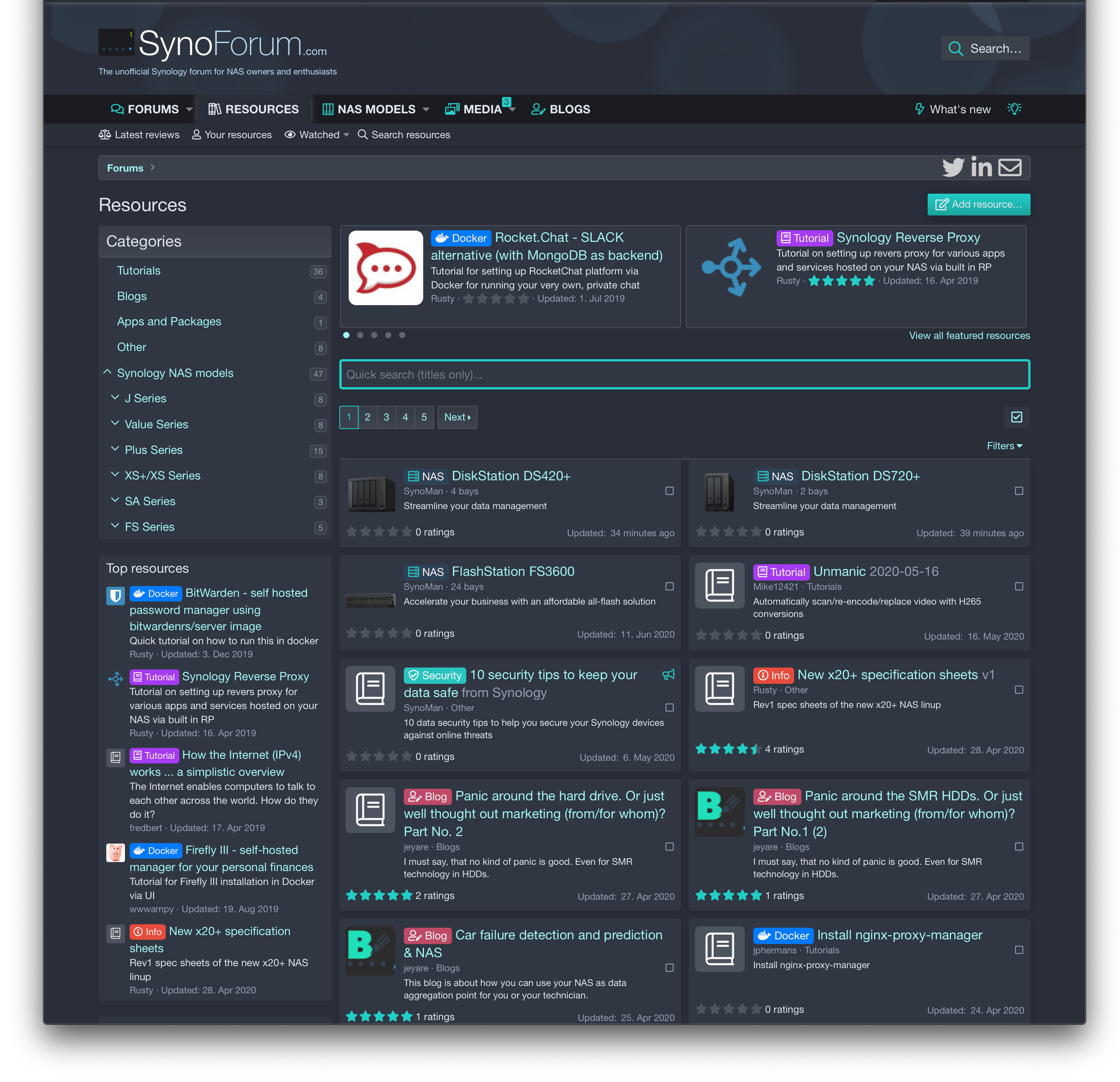Check the 10 security tips checkbox
Image resolution: width=1120 pixels, height=1082 pixels.
tap(669, 708)
